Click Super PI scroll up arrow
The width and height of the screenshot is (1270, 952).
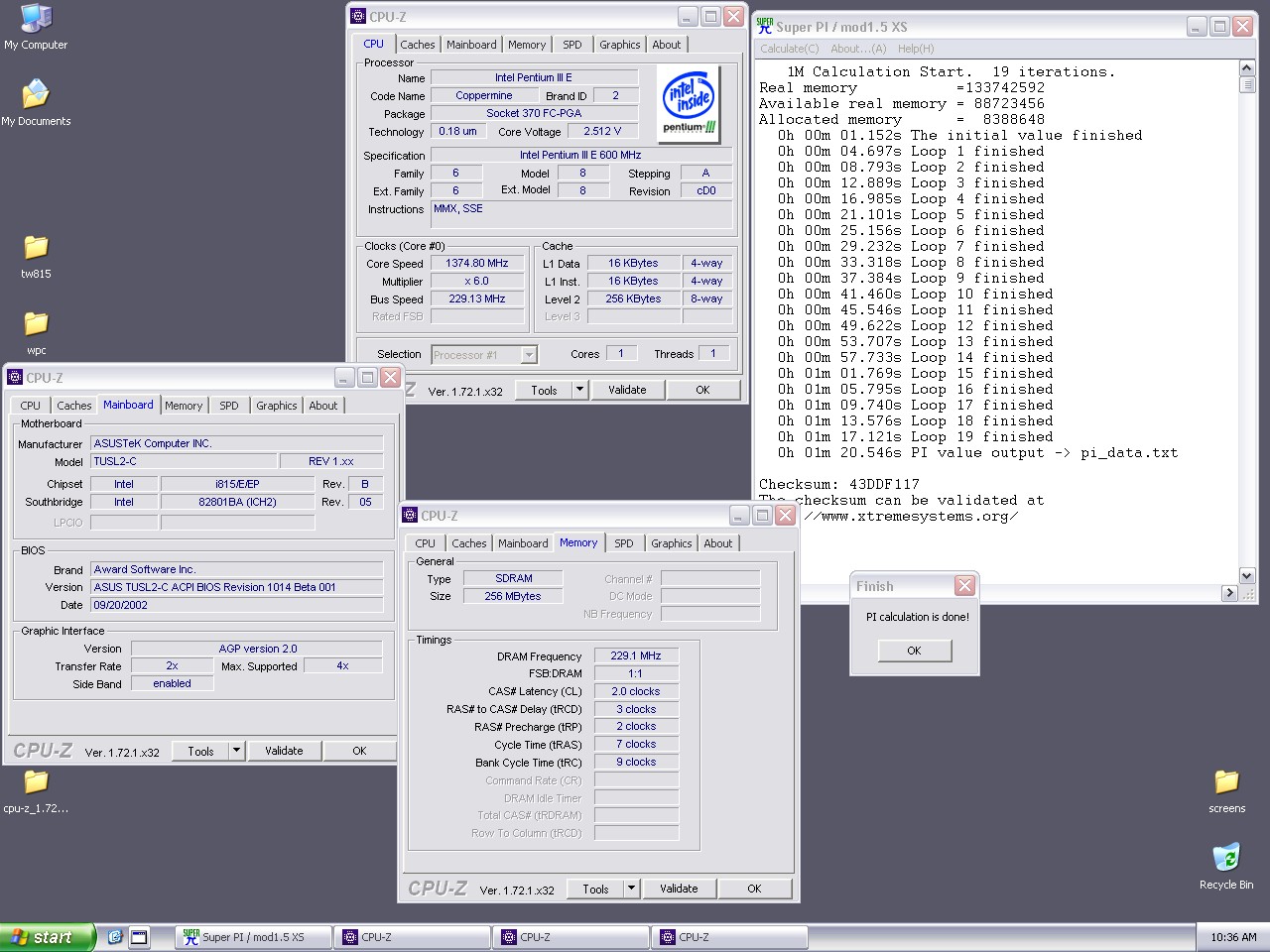click(x=1247, y=68)
